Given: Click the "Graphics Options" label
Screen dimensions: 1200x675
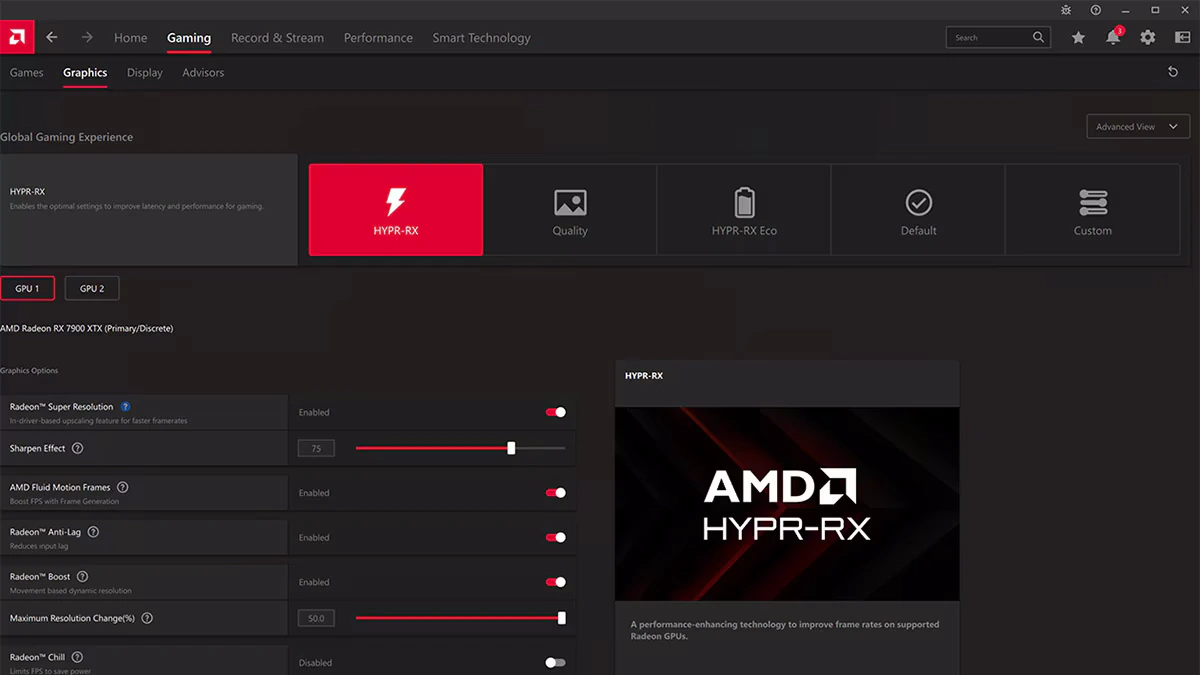Looking at the screenshot, I should (29, 371).
